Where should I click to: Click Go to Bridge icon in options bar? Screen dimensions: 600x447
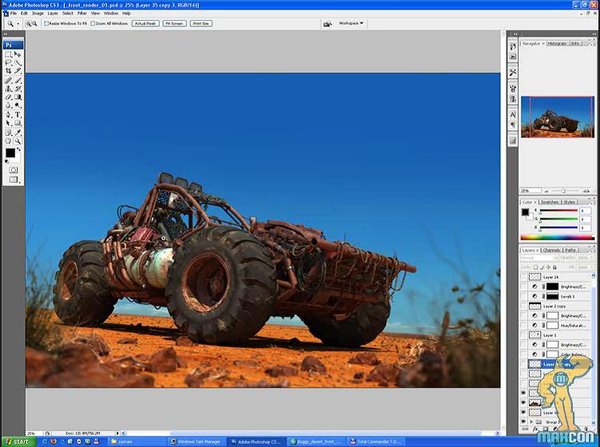click(x=328, y=24)
